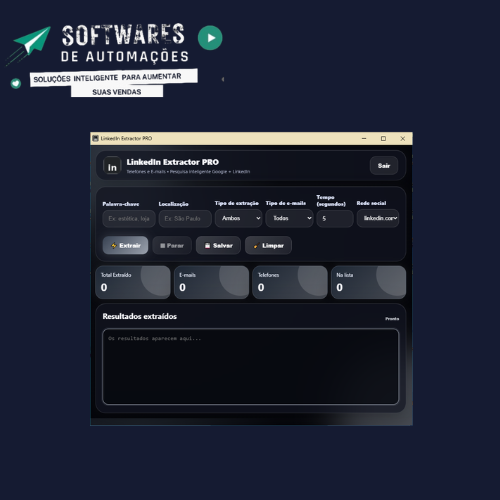Click the green heart badge icon
This screenshot has height=500, width=500.
click(16, 83)
